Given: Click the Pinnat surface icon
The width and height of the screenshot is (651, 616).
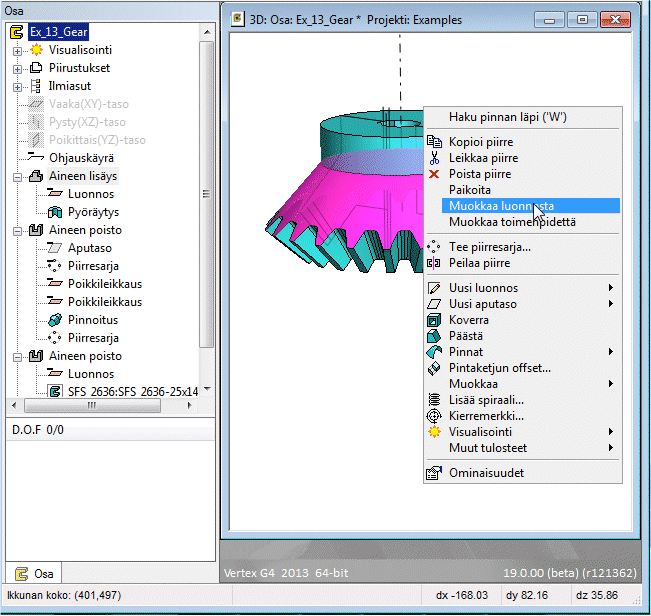Looking at the screenshot, I should click(x=434, y=352).
